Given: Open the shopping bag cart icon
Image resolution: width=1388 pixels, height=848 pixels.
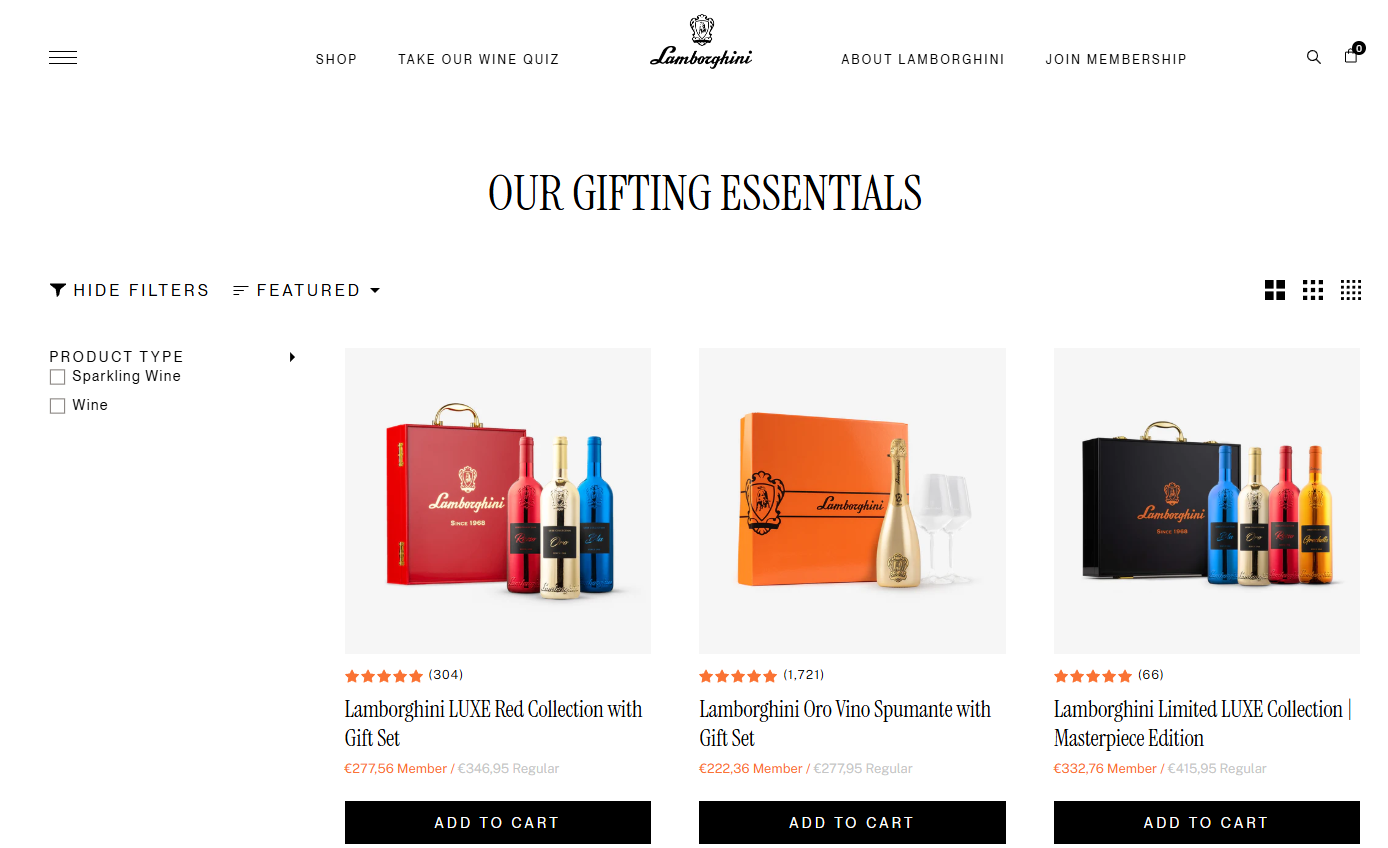Looking at the screenshot, I should (1352, 55).
